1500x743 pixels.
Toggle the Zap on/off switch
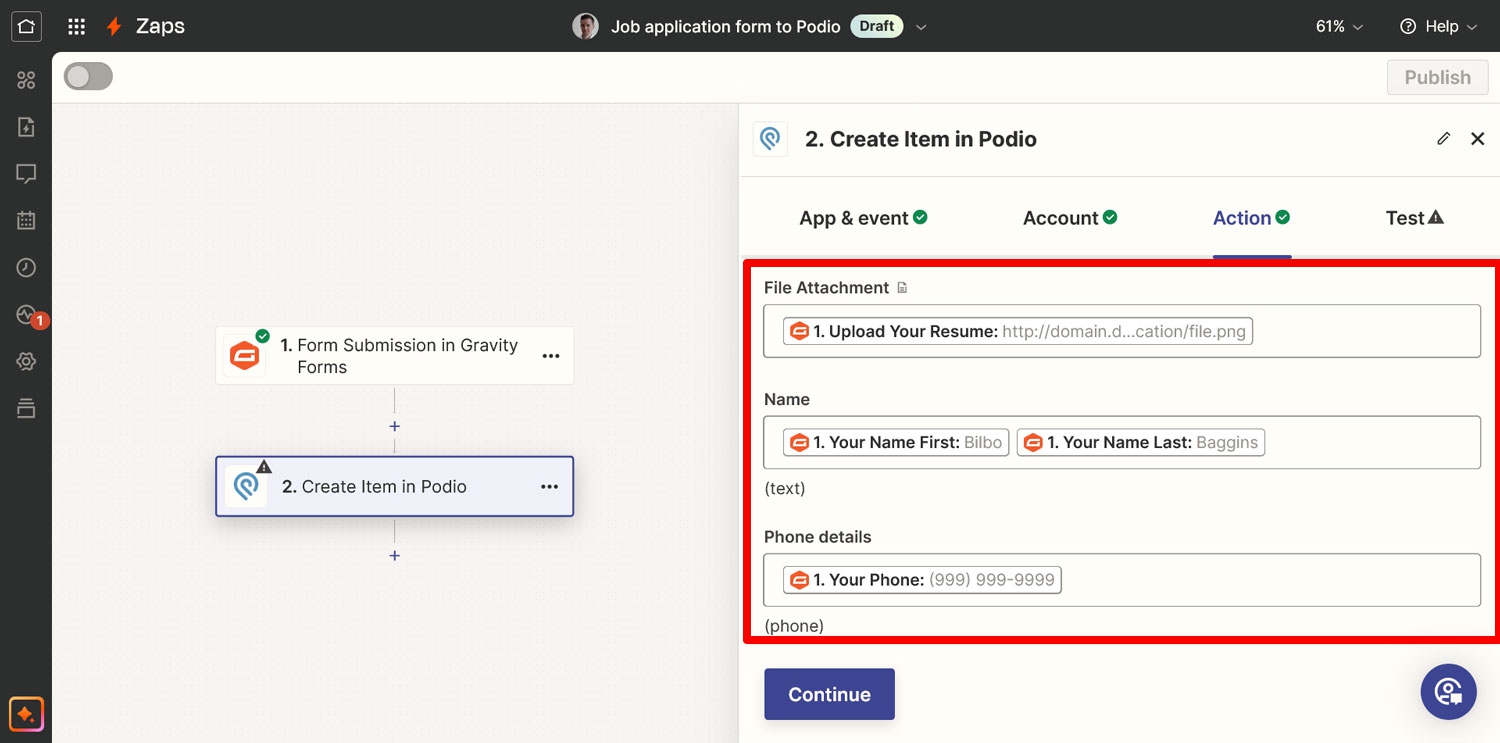click(88, 77)
